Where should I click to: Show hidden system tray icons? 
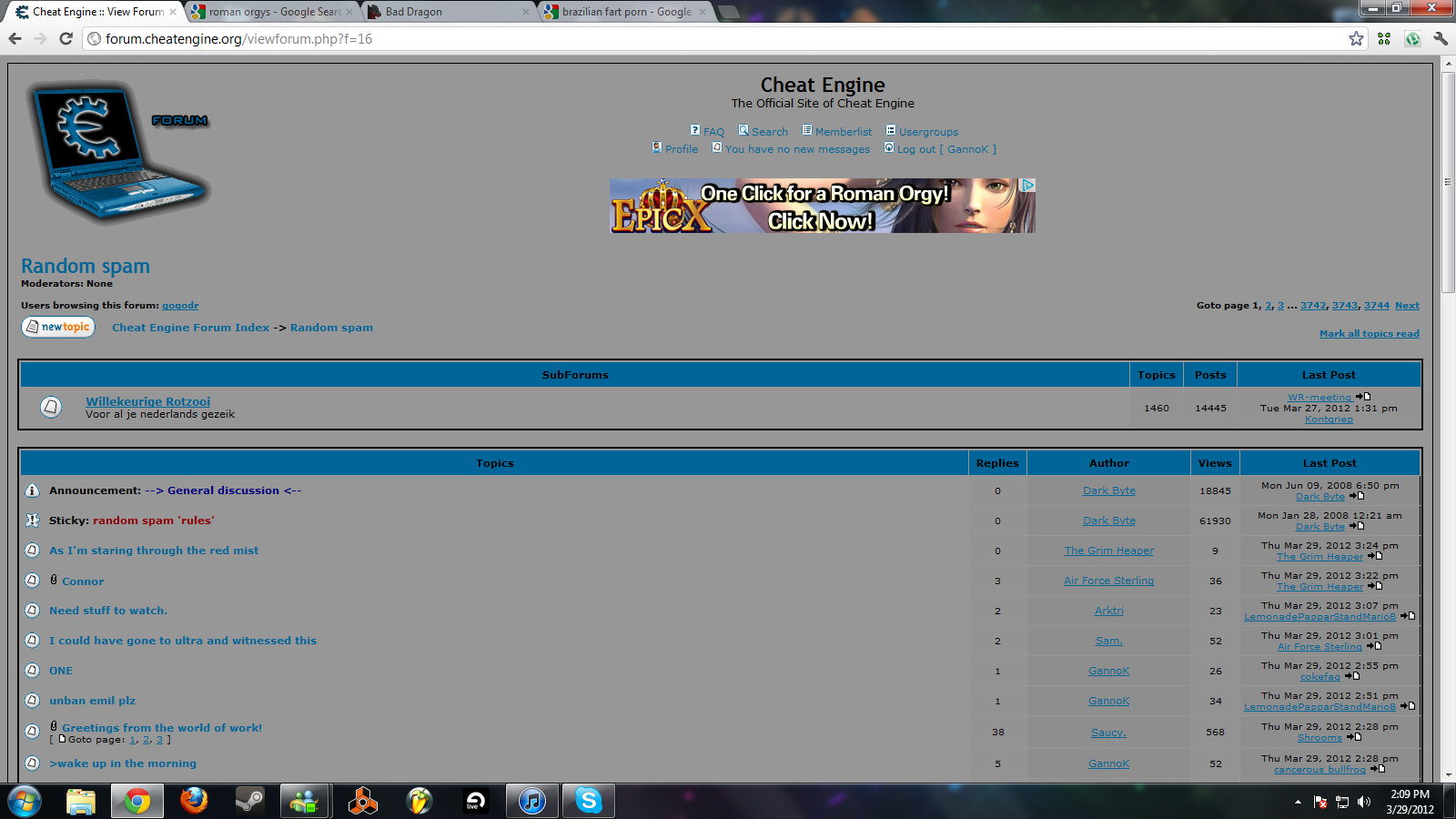pyautogui.click(x=1298, y=802)
